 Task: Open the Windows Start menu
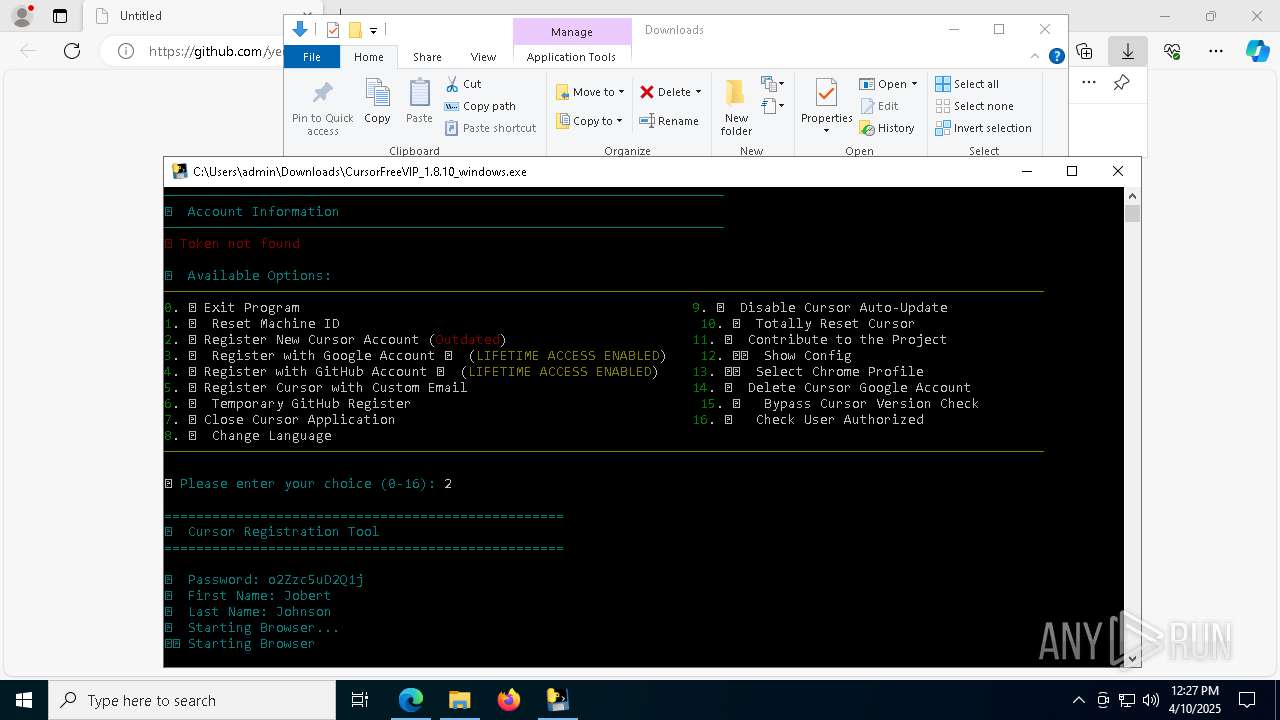pyautogui.click(x=24, y=700)
